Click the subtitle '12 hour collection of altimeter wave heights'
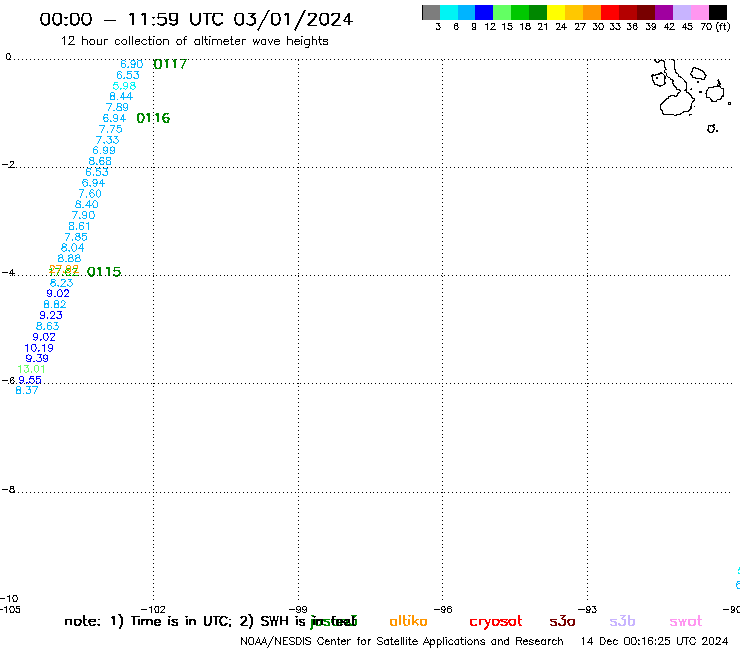This screenshot has height=650, width=740. [x=194, y=41]
